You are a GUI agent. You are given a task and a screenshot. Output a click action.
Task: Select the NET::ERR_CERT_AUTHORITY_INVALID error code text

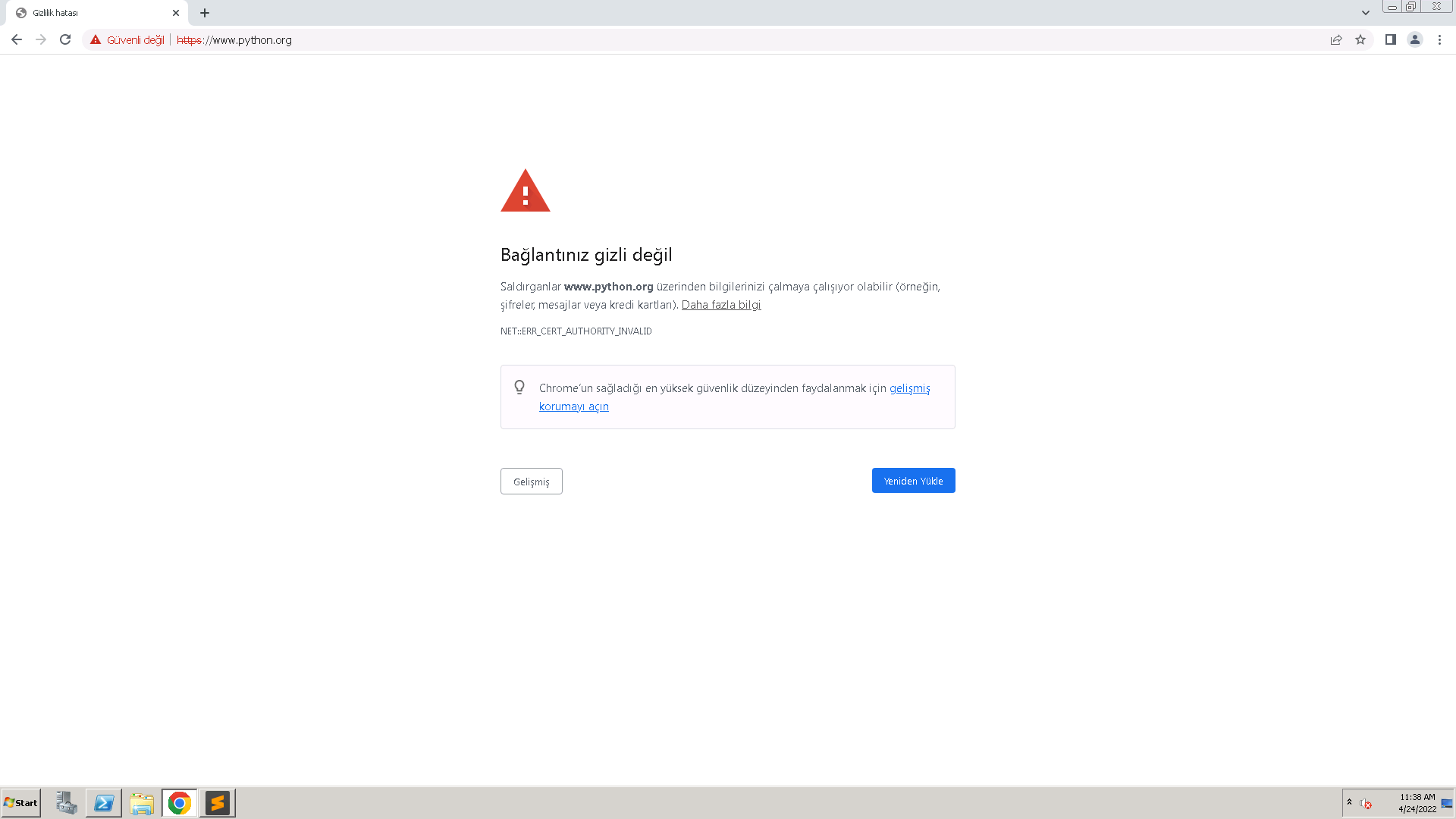coord(576,331)
